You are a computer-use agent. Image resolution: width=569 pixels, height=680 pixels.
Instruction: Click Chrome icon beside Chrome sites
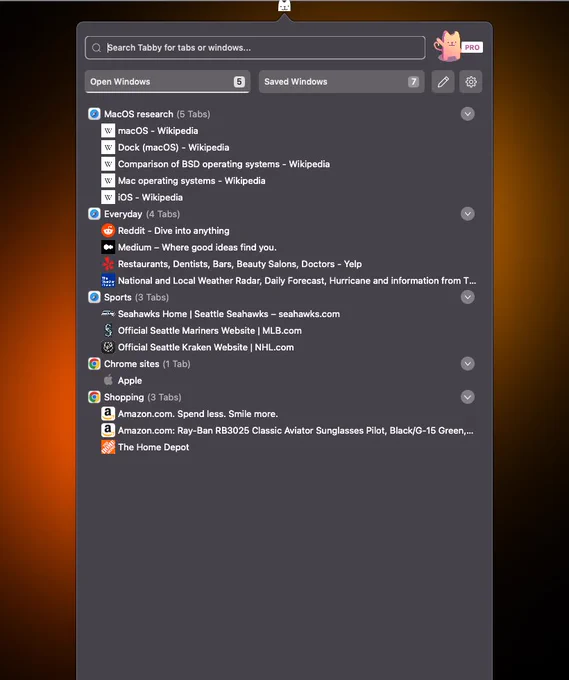pyautogui.click(x=94, y=364)
